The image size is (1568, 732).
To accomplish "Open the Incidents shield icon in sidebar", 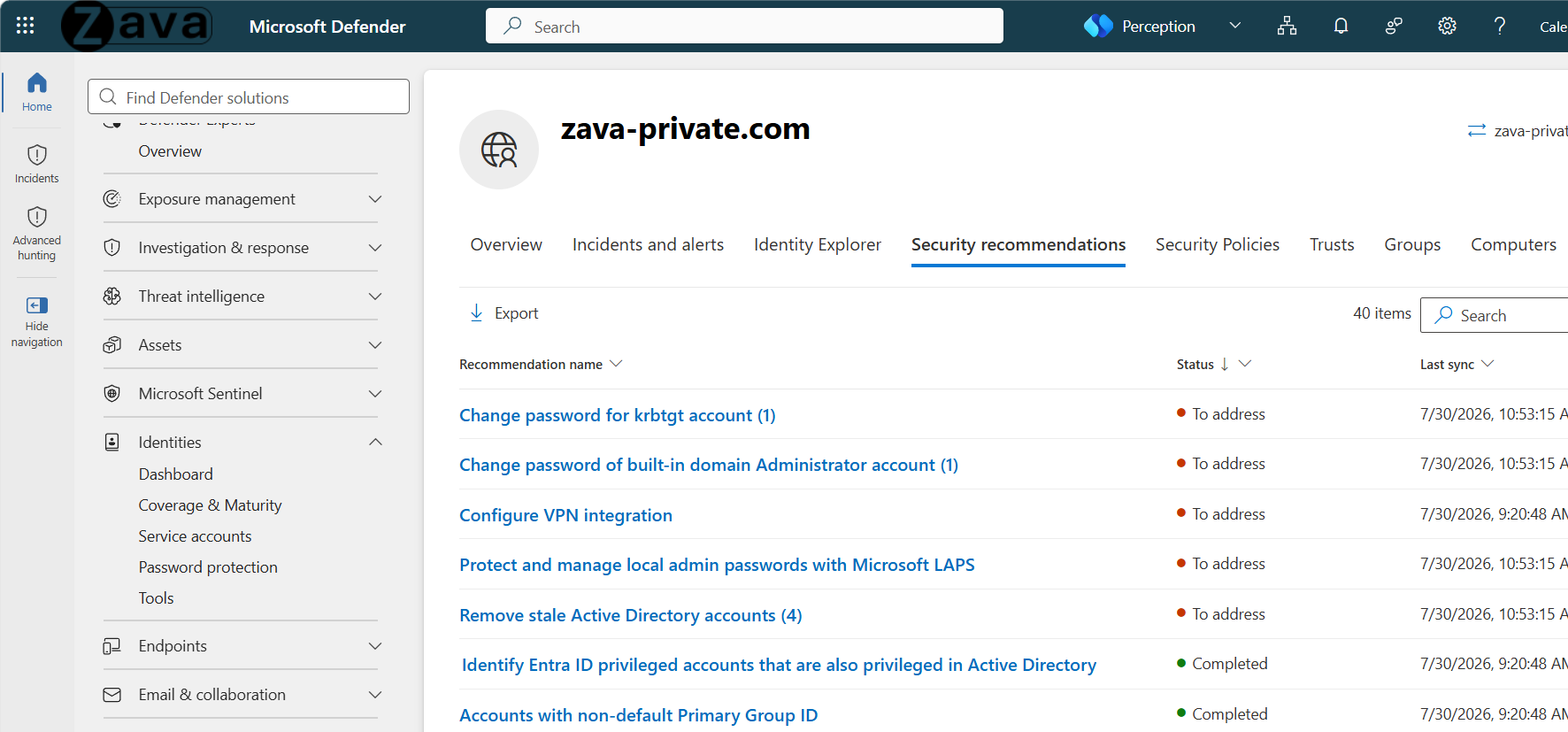I will coord(37,155).
